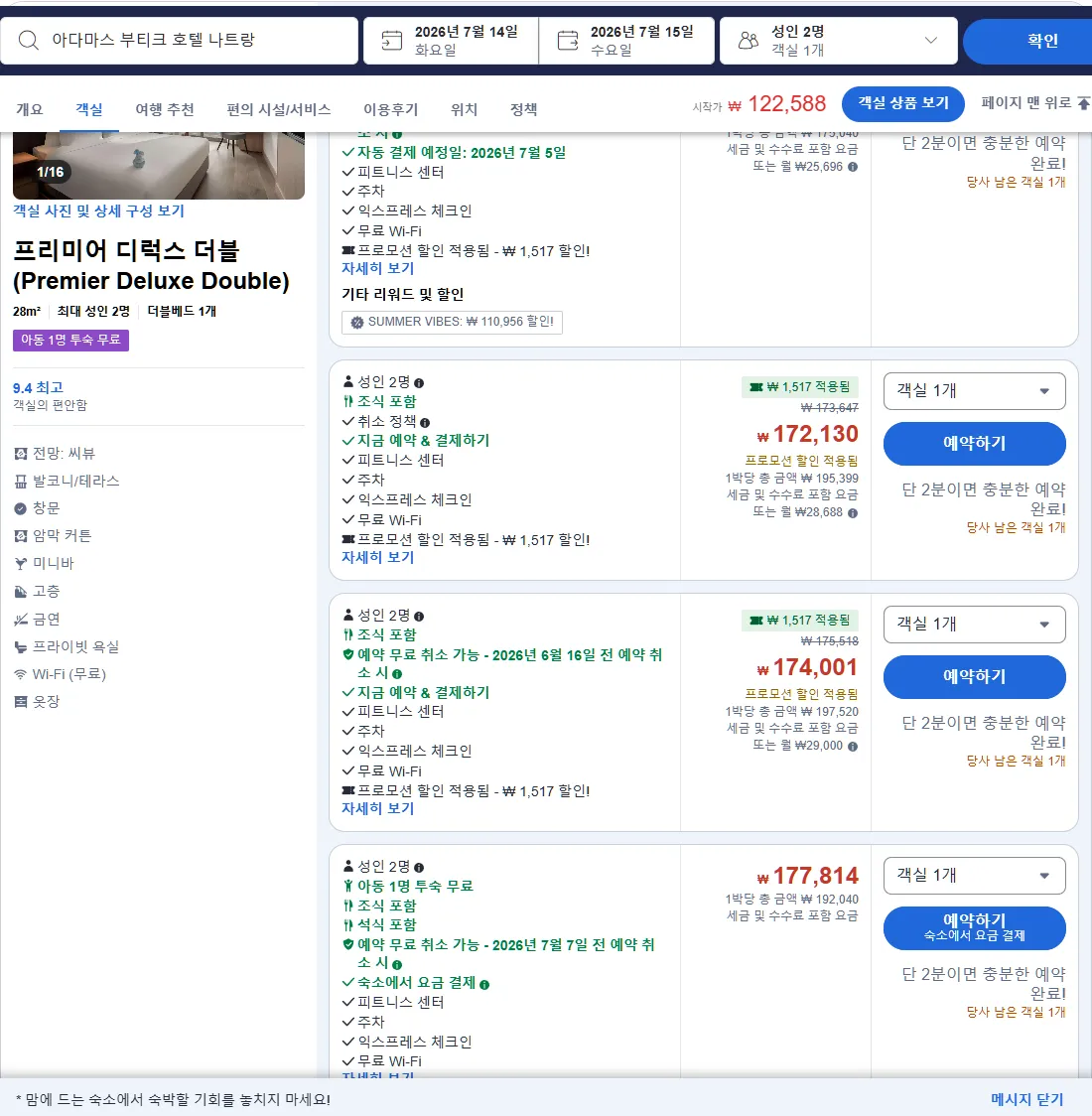The height and width of the screenshot is (1116, 1092).
Task: Click the guests people icon
Action: click(749, 41)
